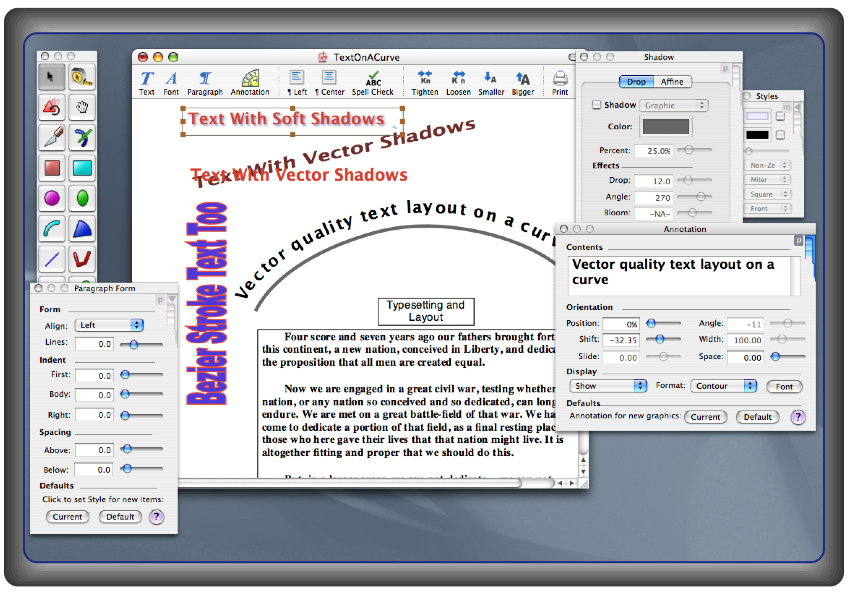This screenshot has height=600, width=850.
Task: Open the Format Contour dropdown
Action: 724,386
